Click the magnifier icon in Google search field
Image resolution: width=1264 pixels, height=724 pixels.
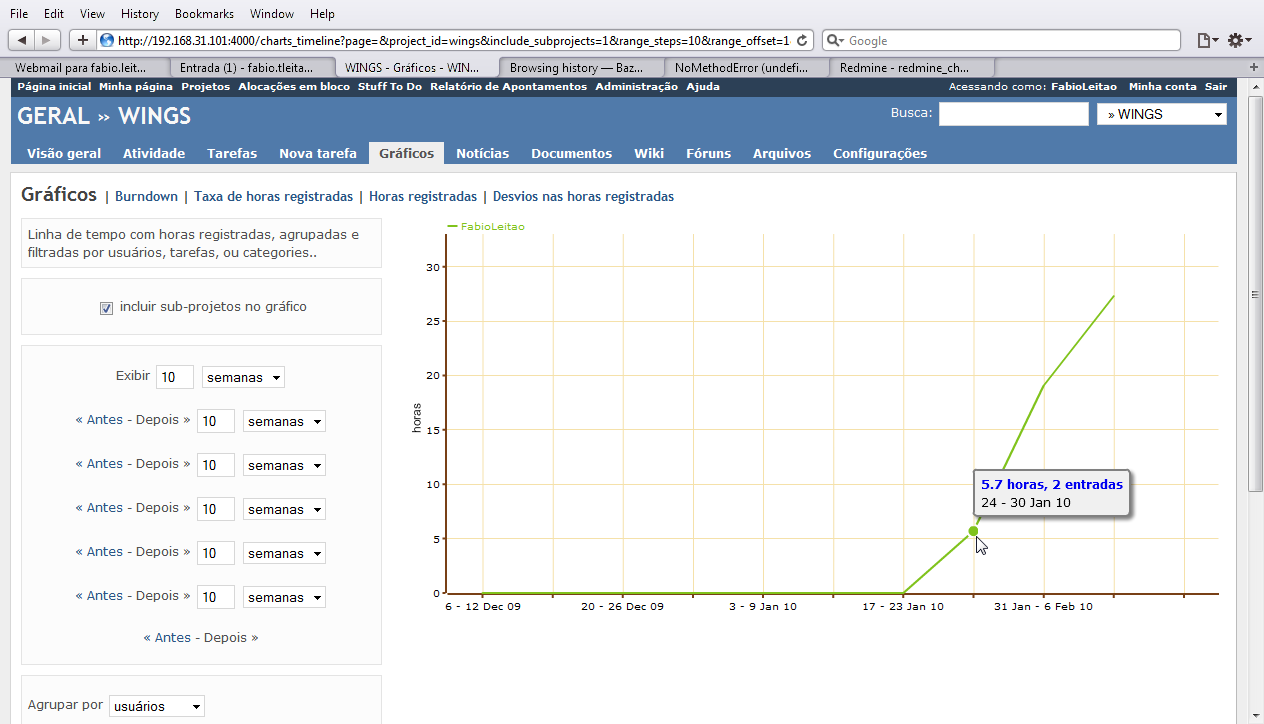point(834,41)
